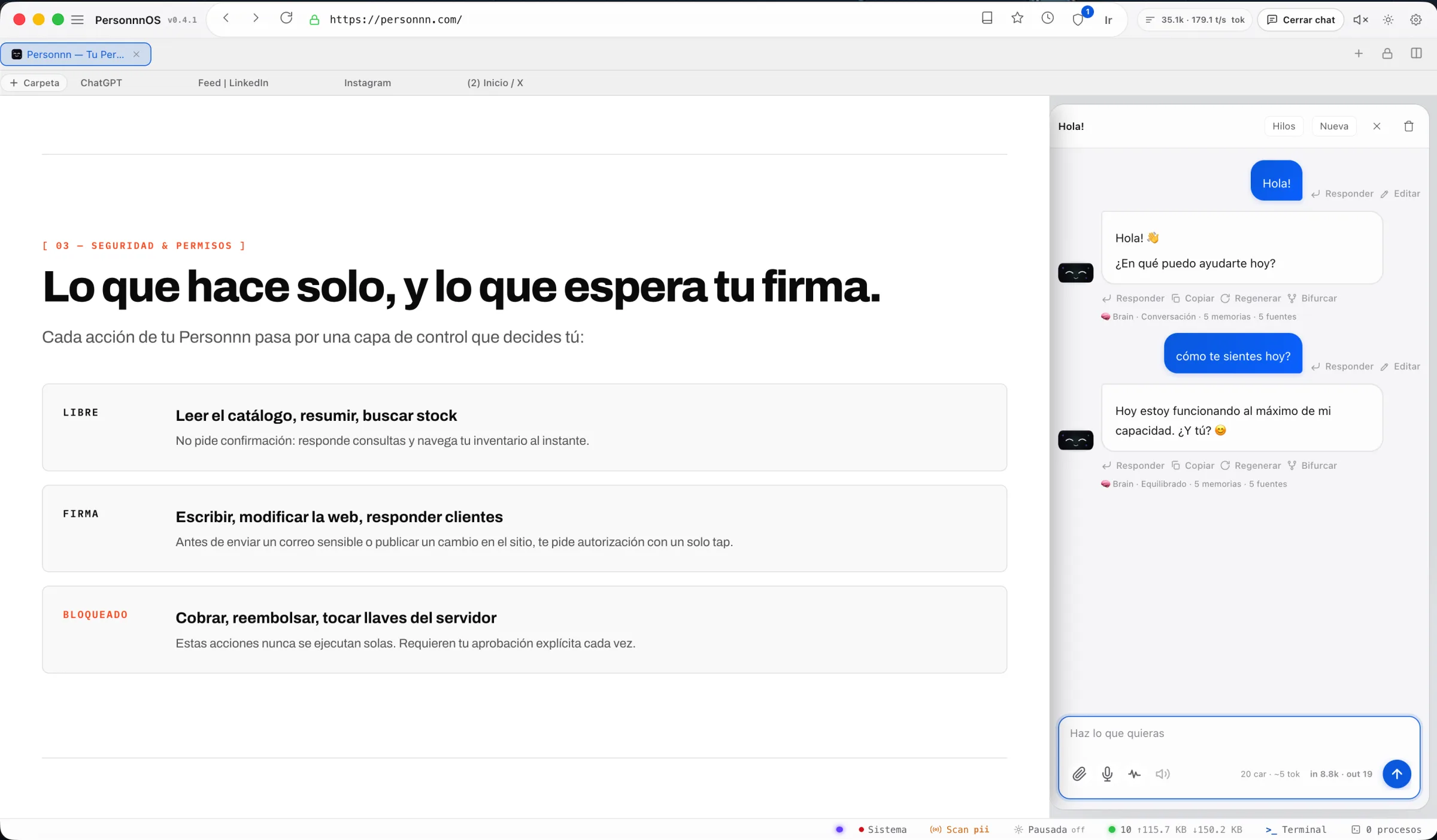Open the shield icon with badge 1
The image size is (1437, 840).
point(1079,19)
